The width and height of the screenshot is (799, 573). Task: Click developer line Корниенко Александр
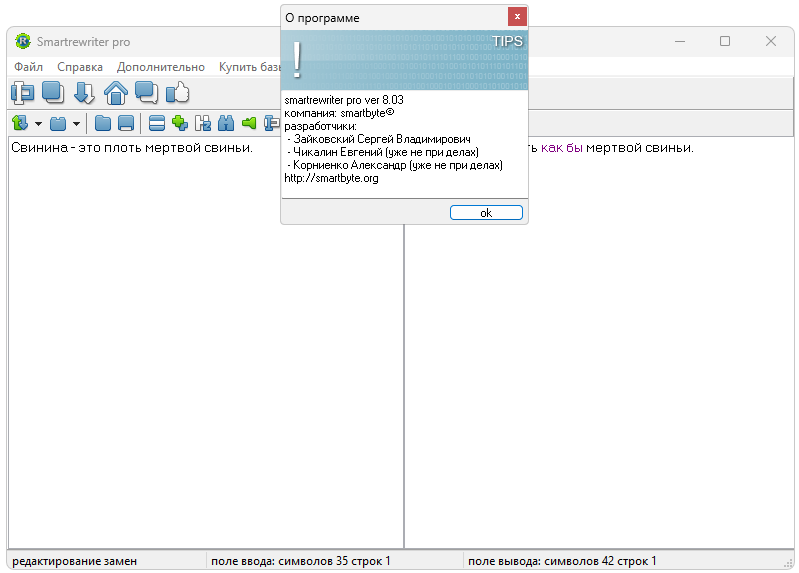coord(397,165)
